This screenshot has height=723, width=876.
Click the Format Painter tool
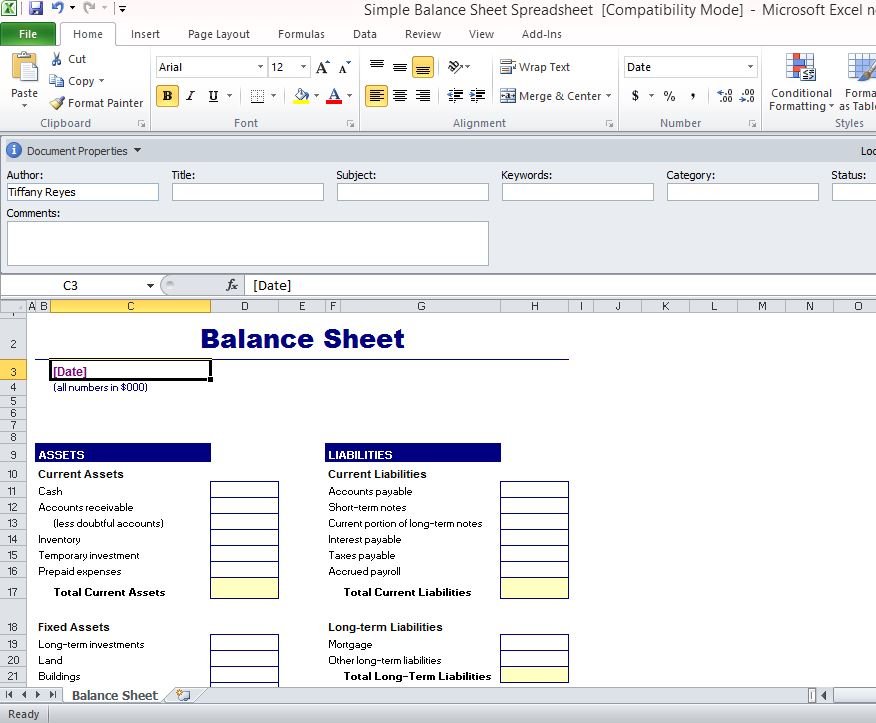pyautogui.click(x=96, y=103)
